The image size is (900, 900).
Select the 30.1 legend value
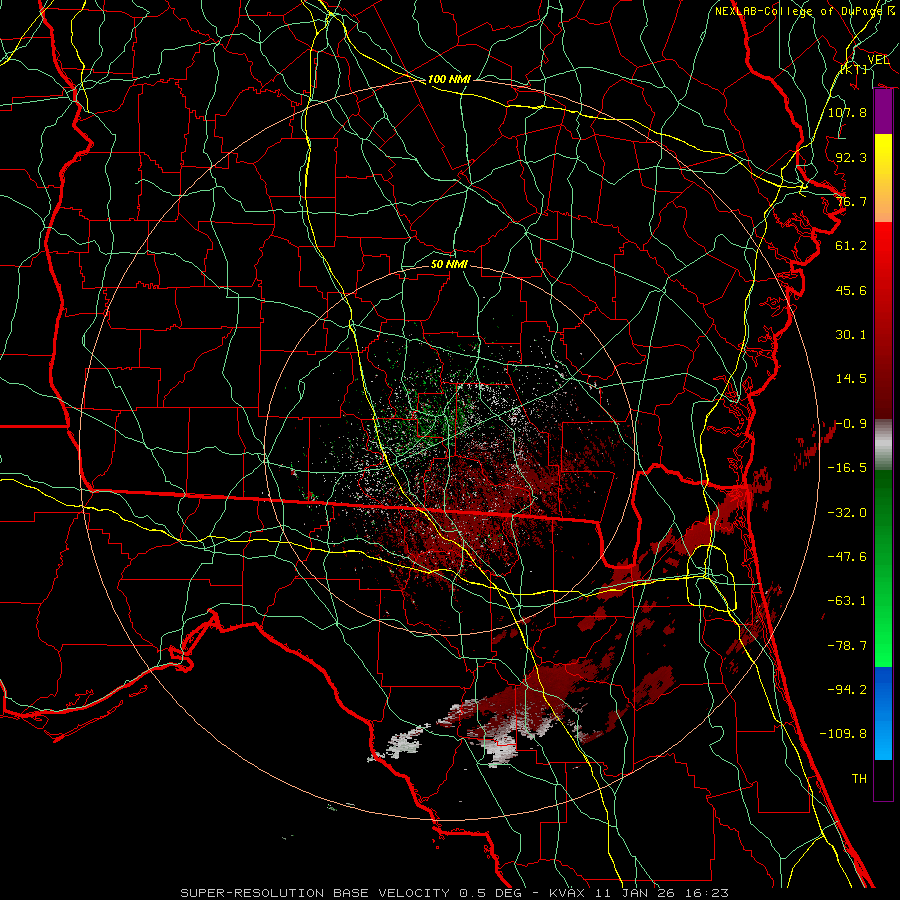[x=851, y=335]
